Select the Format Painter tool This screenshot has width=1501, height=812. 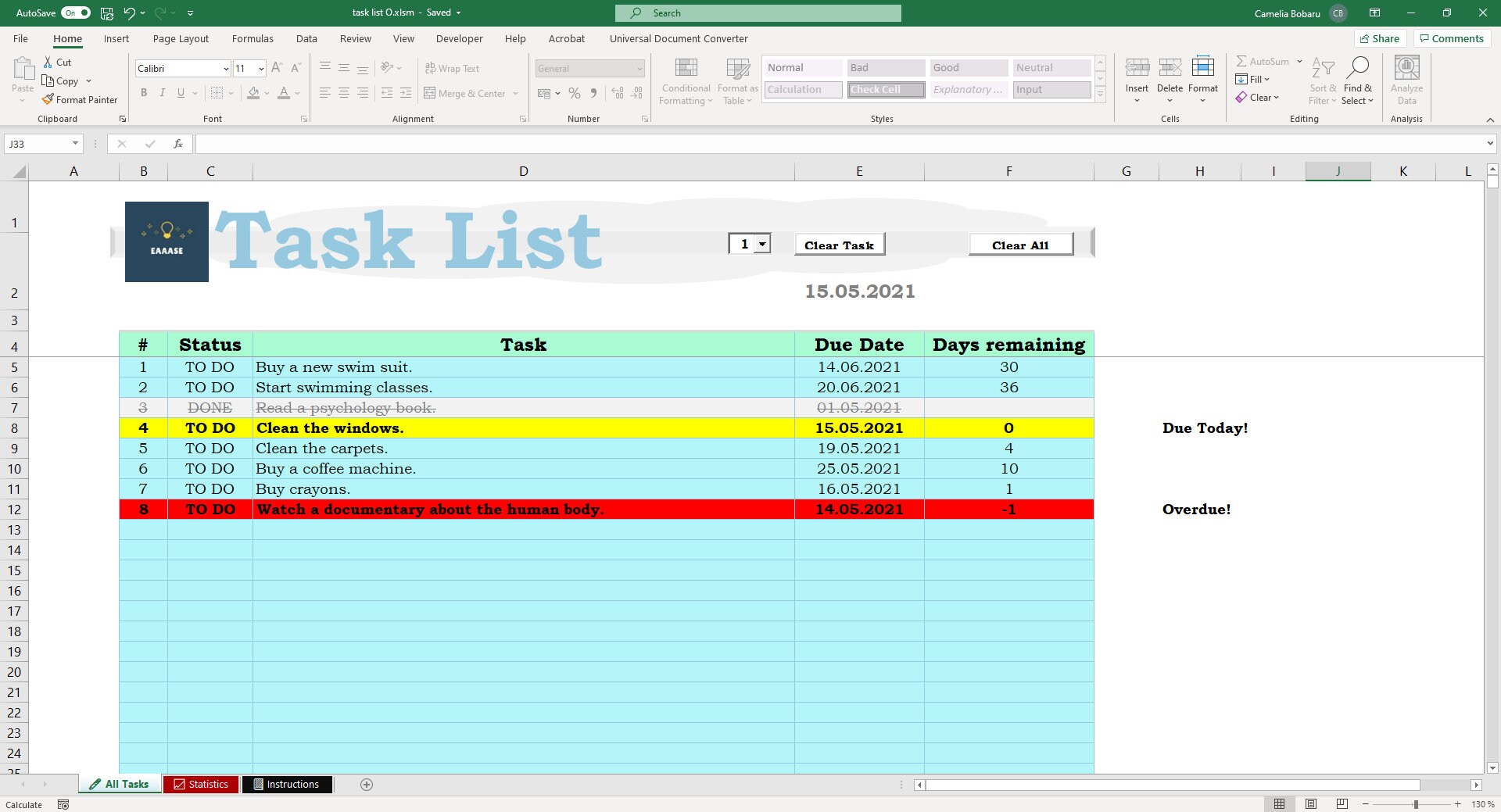[81, 99]
